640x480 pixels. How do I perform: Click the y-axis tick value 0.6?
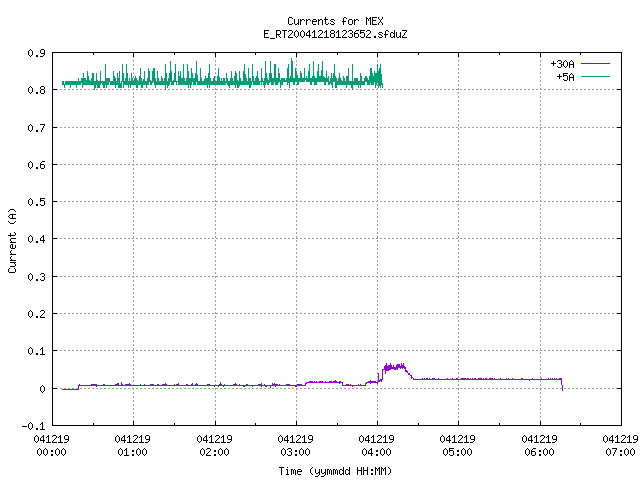(x=36, y=165)
